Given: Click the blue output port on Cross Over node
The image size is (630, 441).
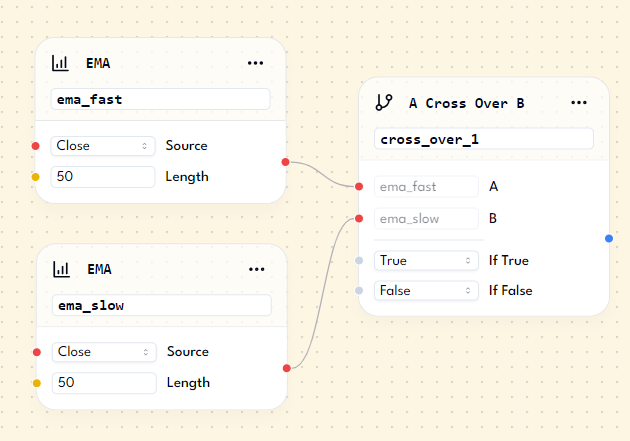Looking at the screenshot, I should [609, 238].
